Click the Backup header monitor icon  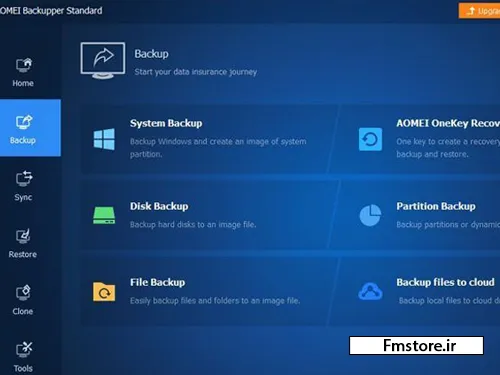click(x=103, y=60)
